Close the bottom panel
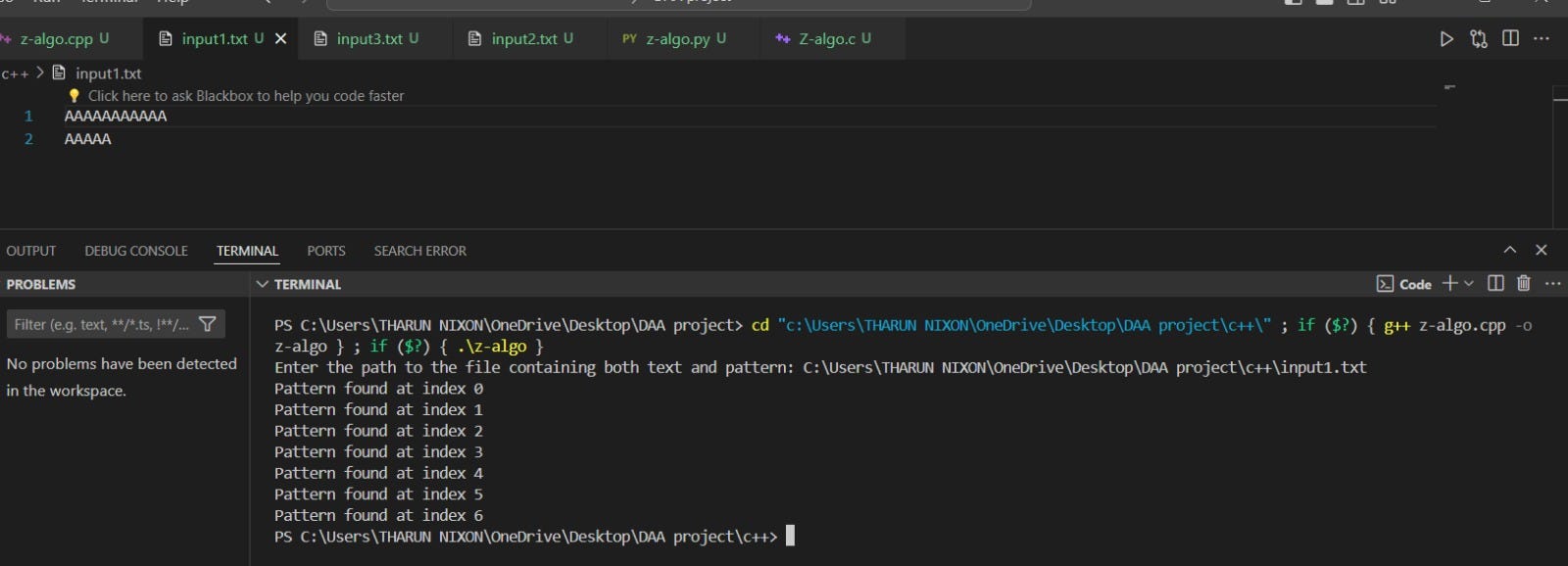Image resolution: width=1568 pixels, height=566 pixels. (x=1542, y=250)
